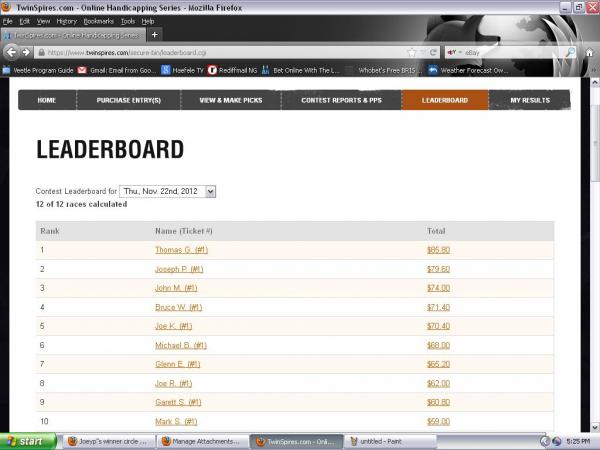This screenshot has width=600, height=450.
Task: Open the Bookmarks menu in menu bar
Action: [98, 20]
